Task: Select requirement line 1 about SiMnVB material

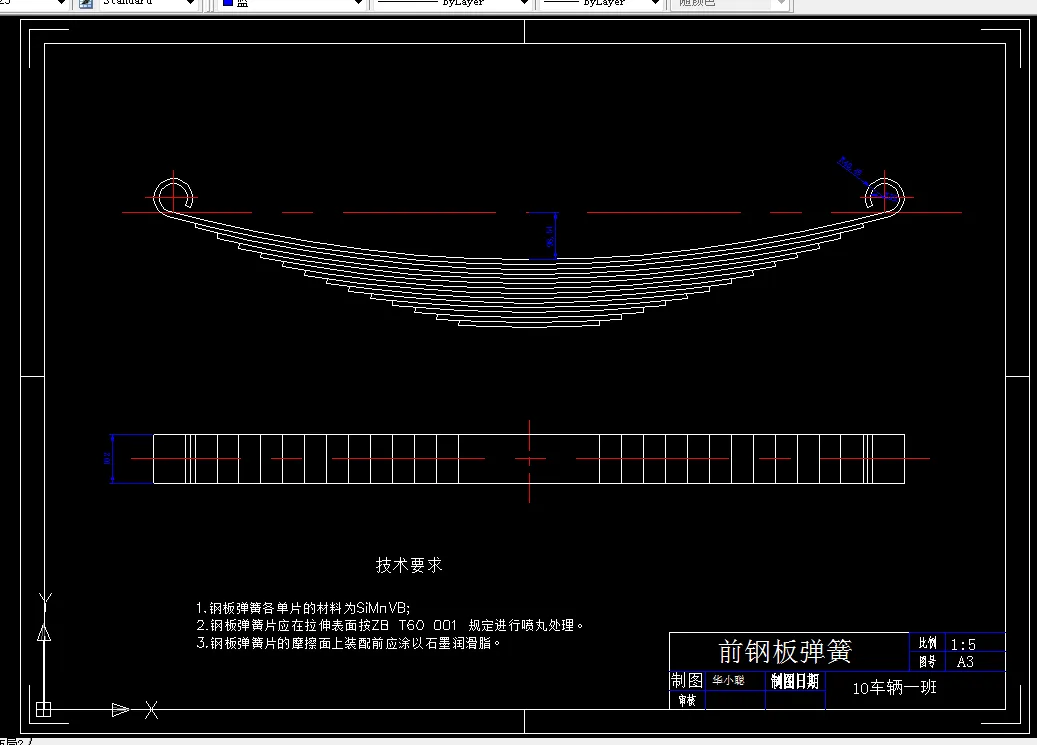Action: (x=303, y=607)
